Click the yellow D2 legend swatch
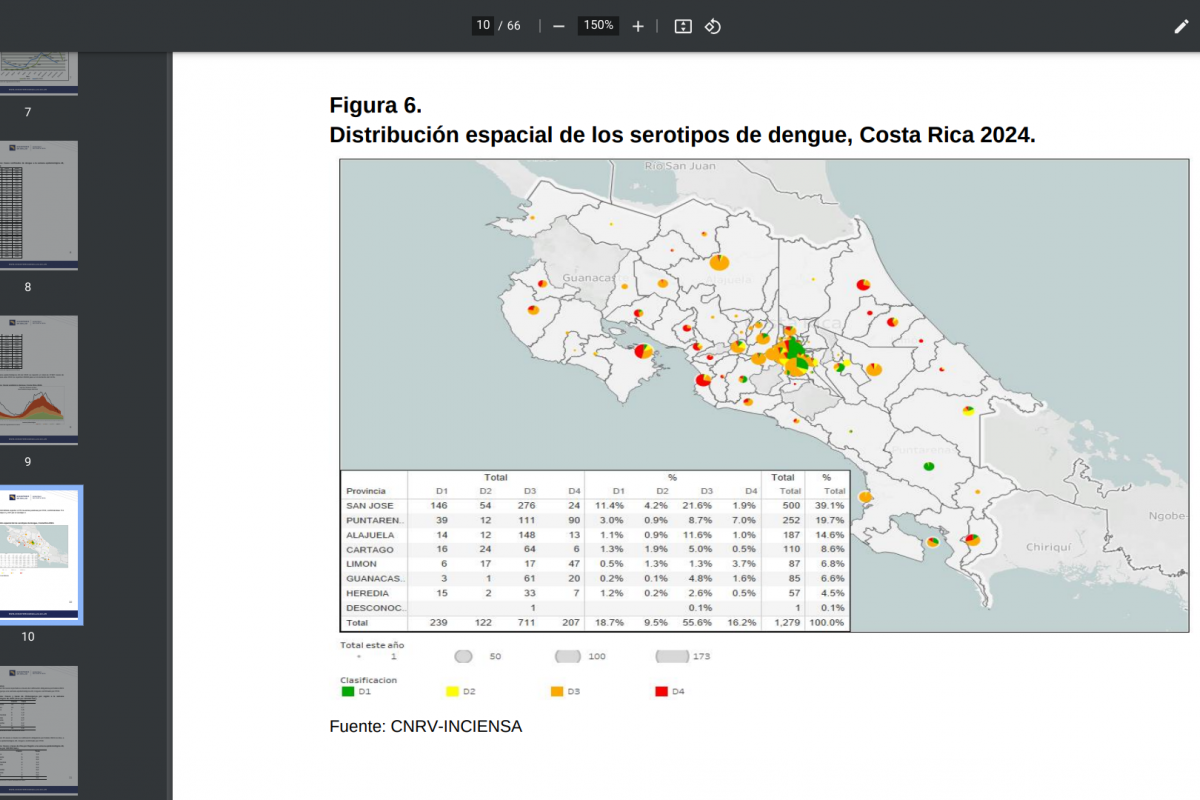Image resolution: width=1200 pixels, height=800 pixels. 452,691
